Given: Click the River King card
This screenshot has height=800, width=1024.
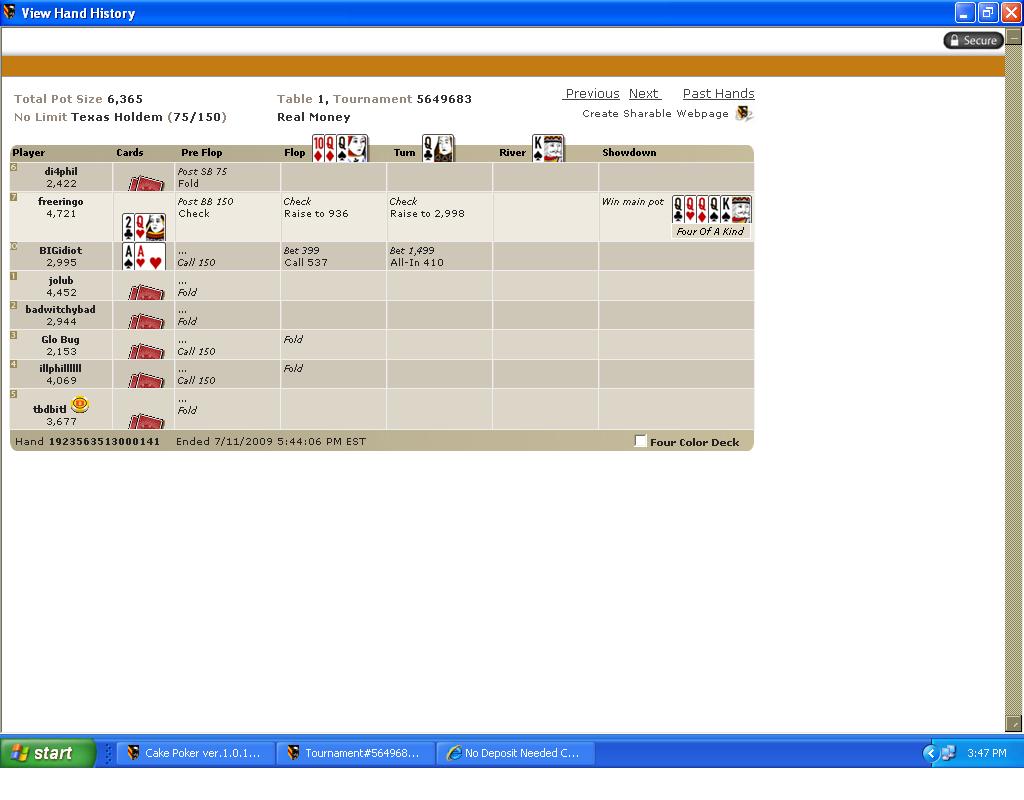Looking at the screenshot, I should pyautogui.click(x=547, y=149).
